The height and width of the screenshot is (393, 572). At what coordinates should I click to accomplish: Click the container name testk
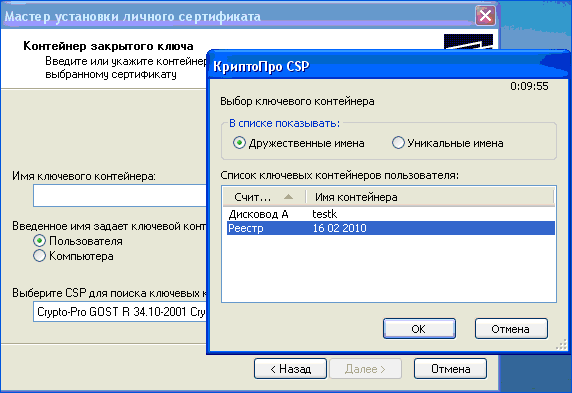(324, 214)
